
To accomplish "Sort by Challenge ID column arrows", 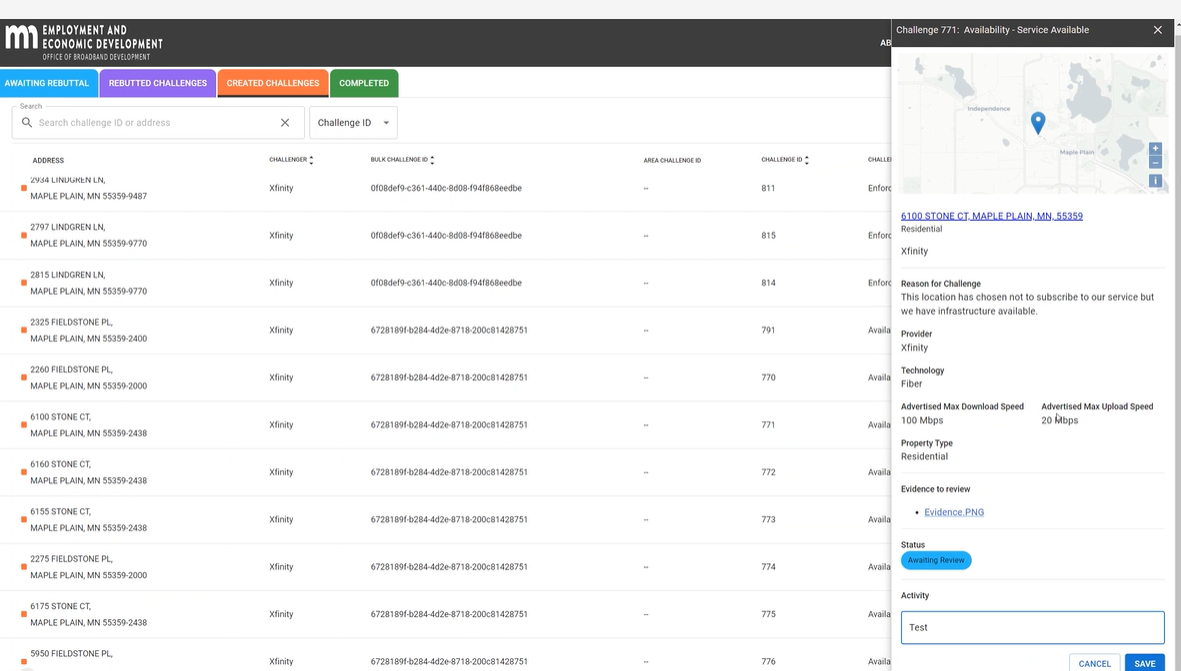I will (807, 160).
